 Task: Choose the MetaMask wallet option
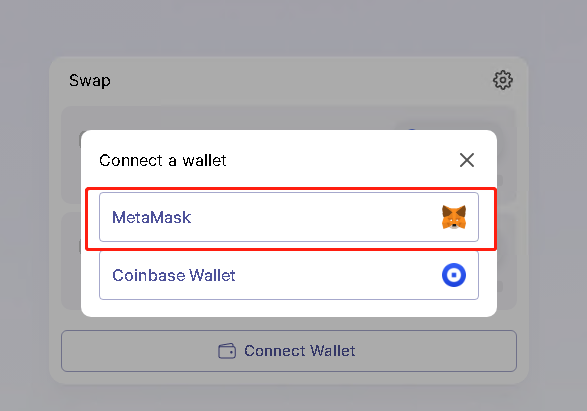pyautogui.click(x=289, y=217)
